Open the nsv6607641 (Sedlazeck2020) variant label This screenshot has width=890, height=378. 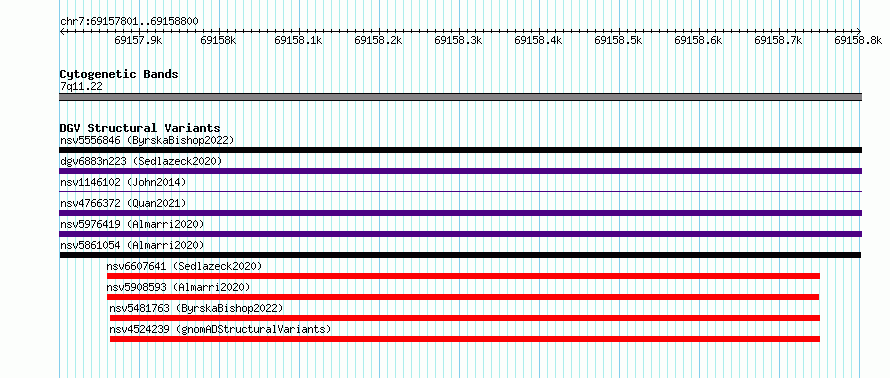pyautogui.click(x=184, y=266)
